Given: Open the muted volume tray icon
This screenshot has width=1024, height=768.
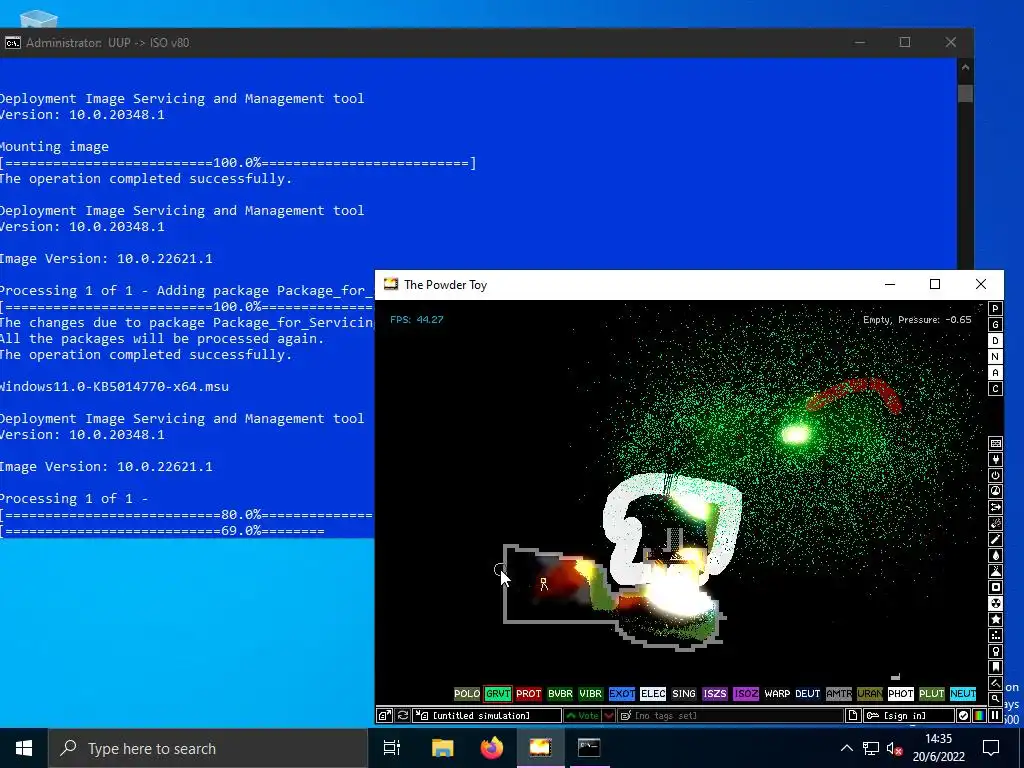Looking at the screenshot, I should (894, 748).
